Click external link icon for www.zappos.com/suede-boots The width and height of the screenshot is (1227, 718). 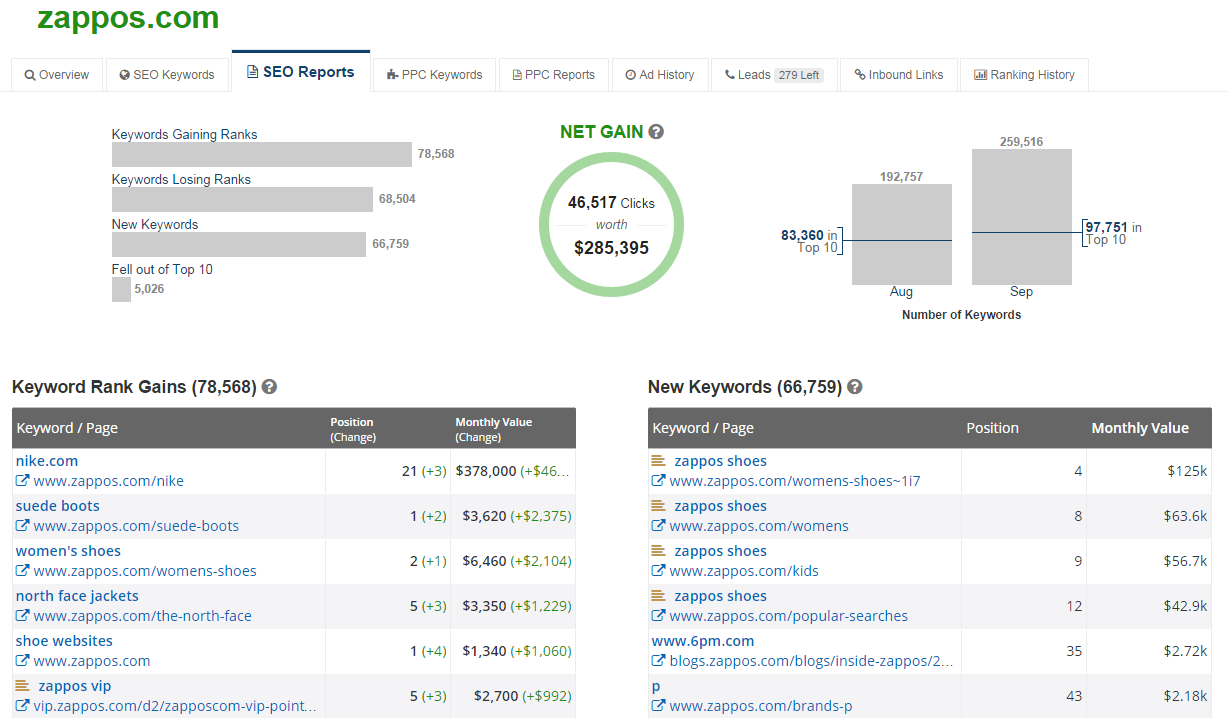22,526
